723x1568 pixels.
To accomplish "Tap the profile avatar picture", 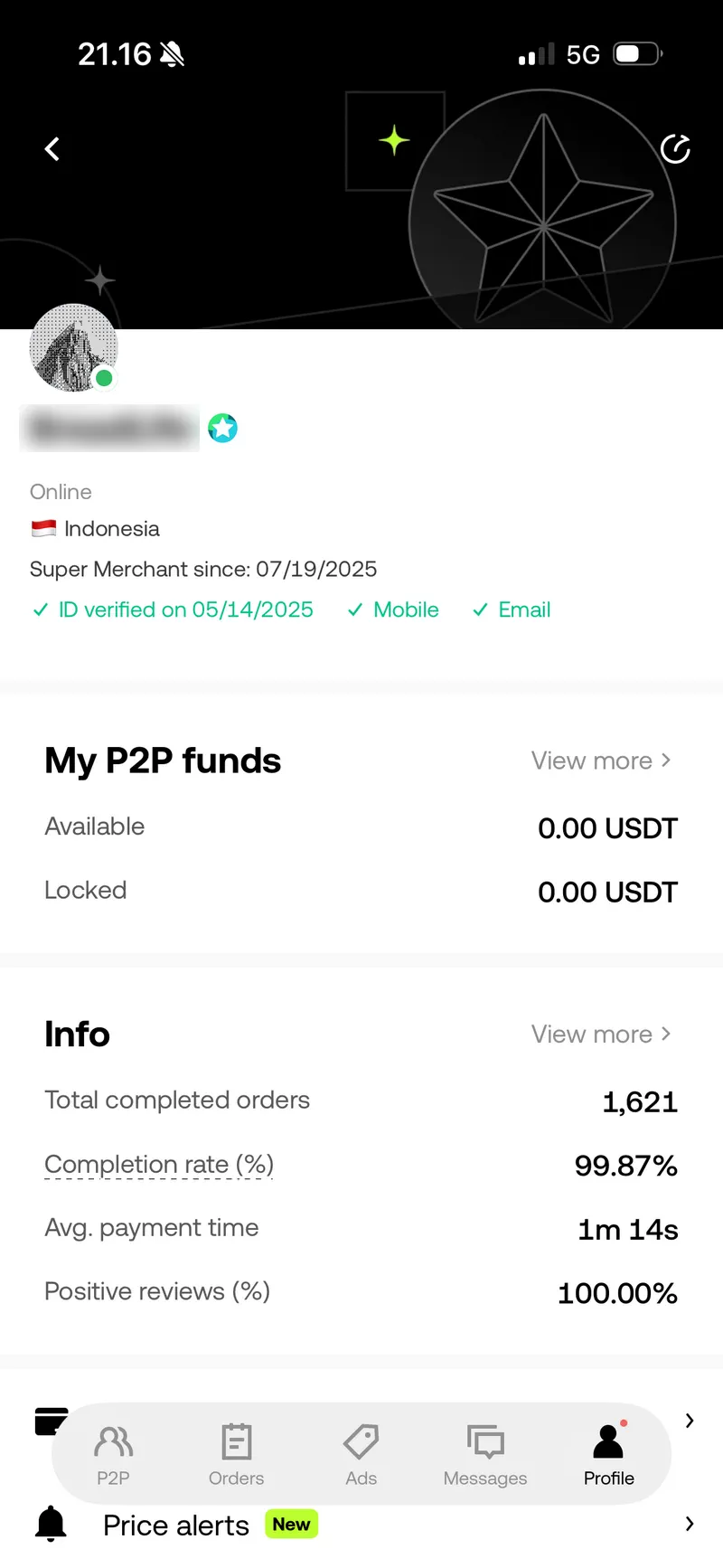I will (73, 348).
